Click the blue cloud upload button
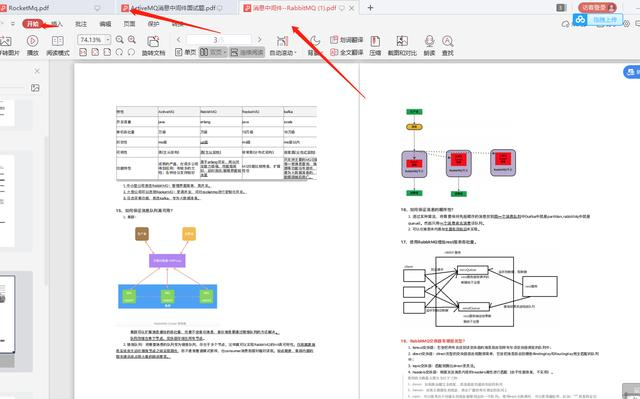The width and height of the screenshot is (640, 399). pyautogui.click(x=598, y=20)
